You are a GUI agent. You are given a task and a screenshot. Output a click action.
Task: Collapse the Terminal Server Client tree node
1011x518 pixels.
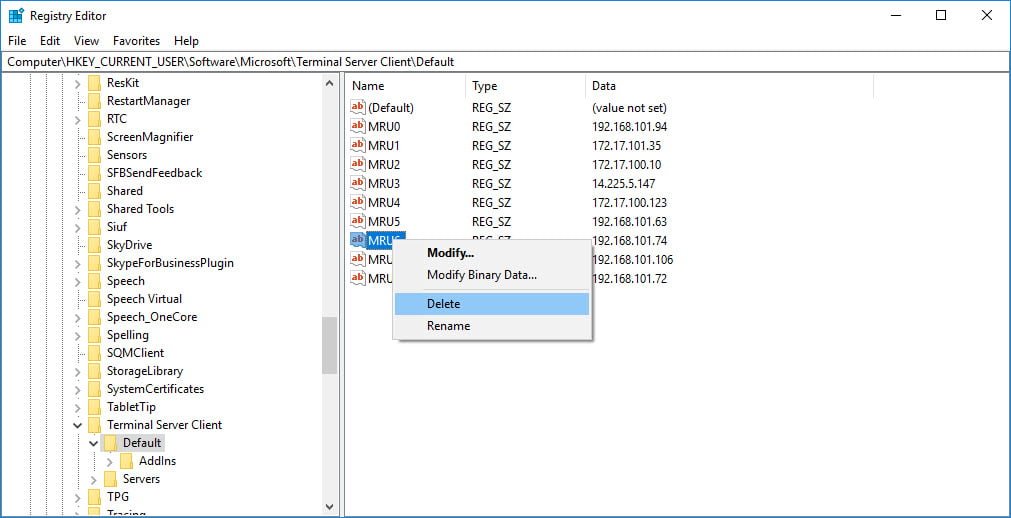(x=77, y=425)
